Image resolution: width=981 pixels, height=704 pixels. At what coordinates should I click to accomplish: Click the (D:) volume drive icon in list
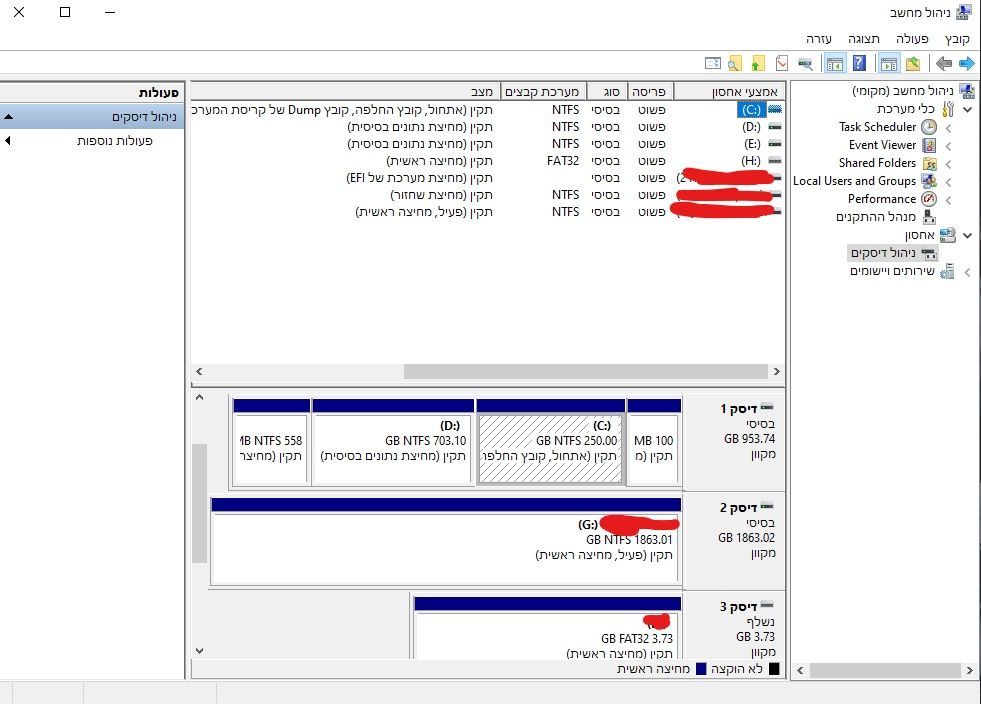775,126
